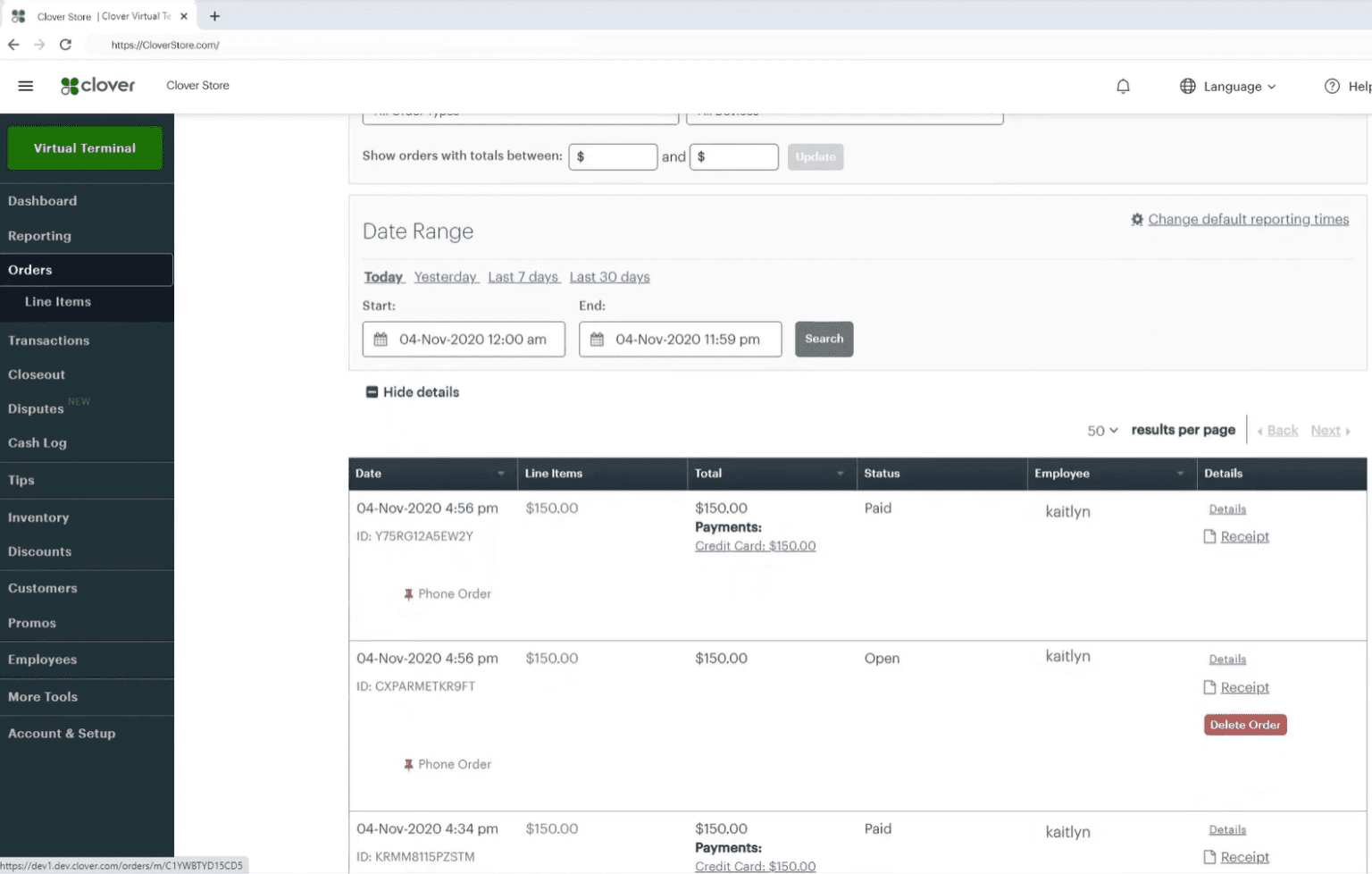Click the End date calendar icon
The height and width of the screenshot is (874, 1372).
(597, 340)
